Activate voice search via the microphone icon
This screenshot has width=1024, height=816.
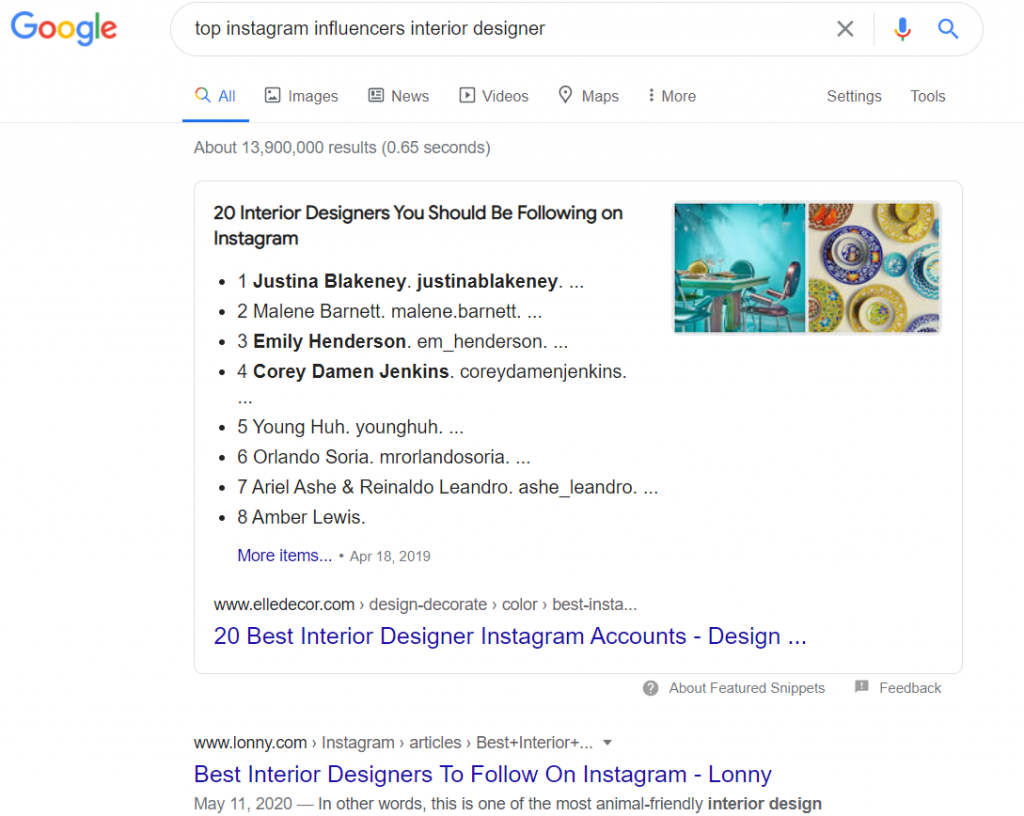click(x=902, y=29)
